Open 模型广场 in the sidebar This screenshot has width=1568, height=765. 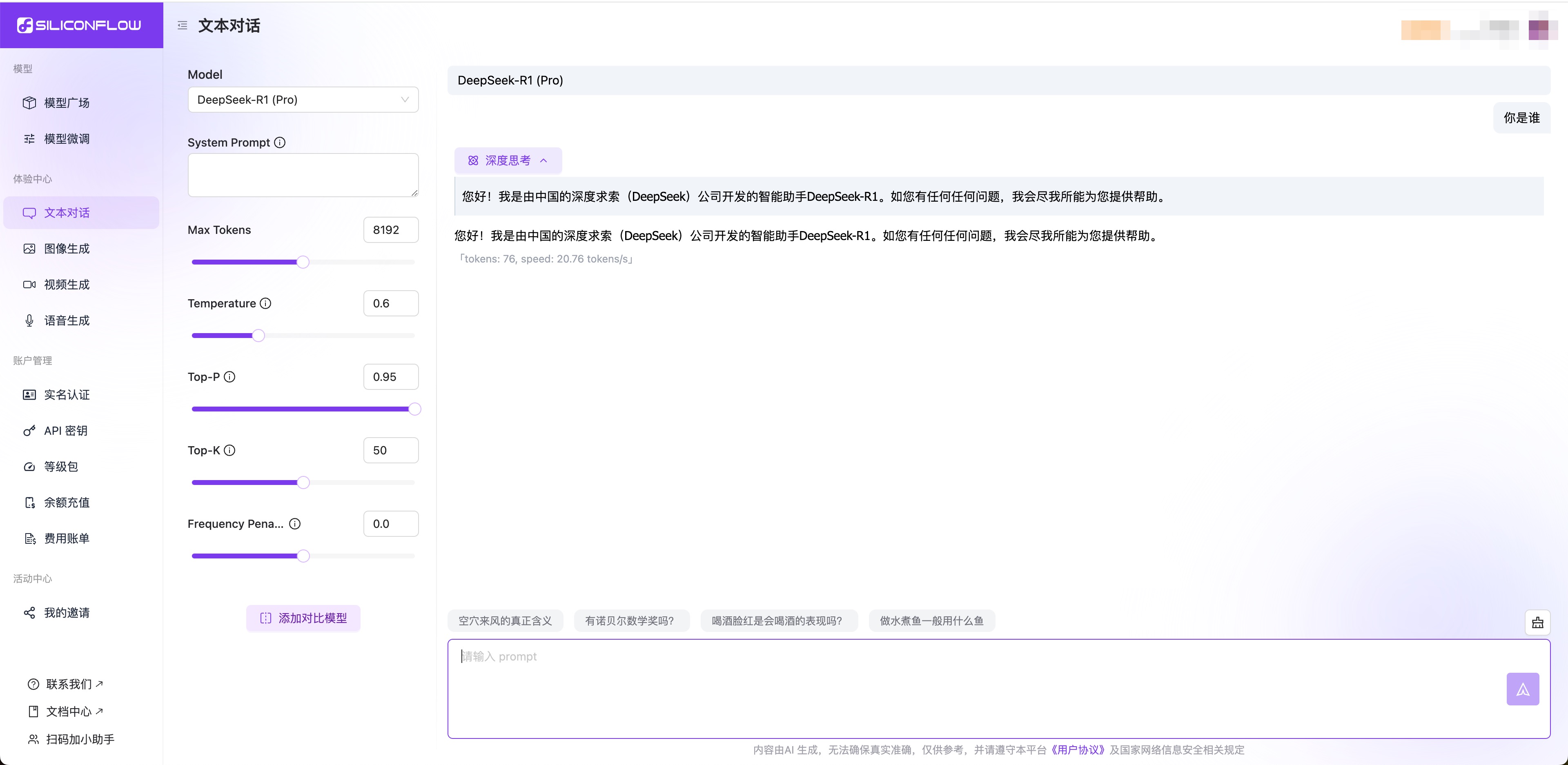pyautogui.click(x=66, y=103)
